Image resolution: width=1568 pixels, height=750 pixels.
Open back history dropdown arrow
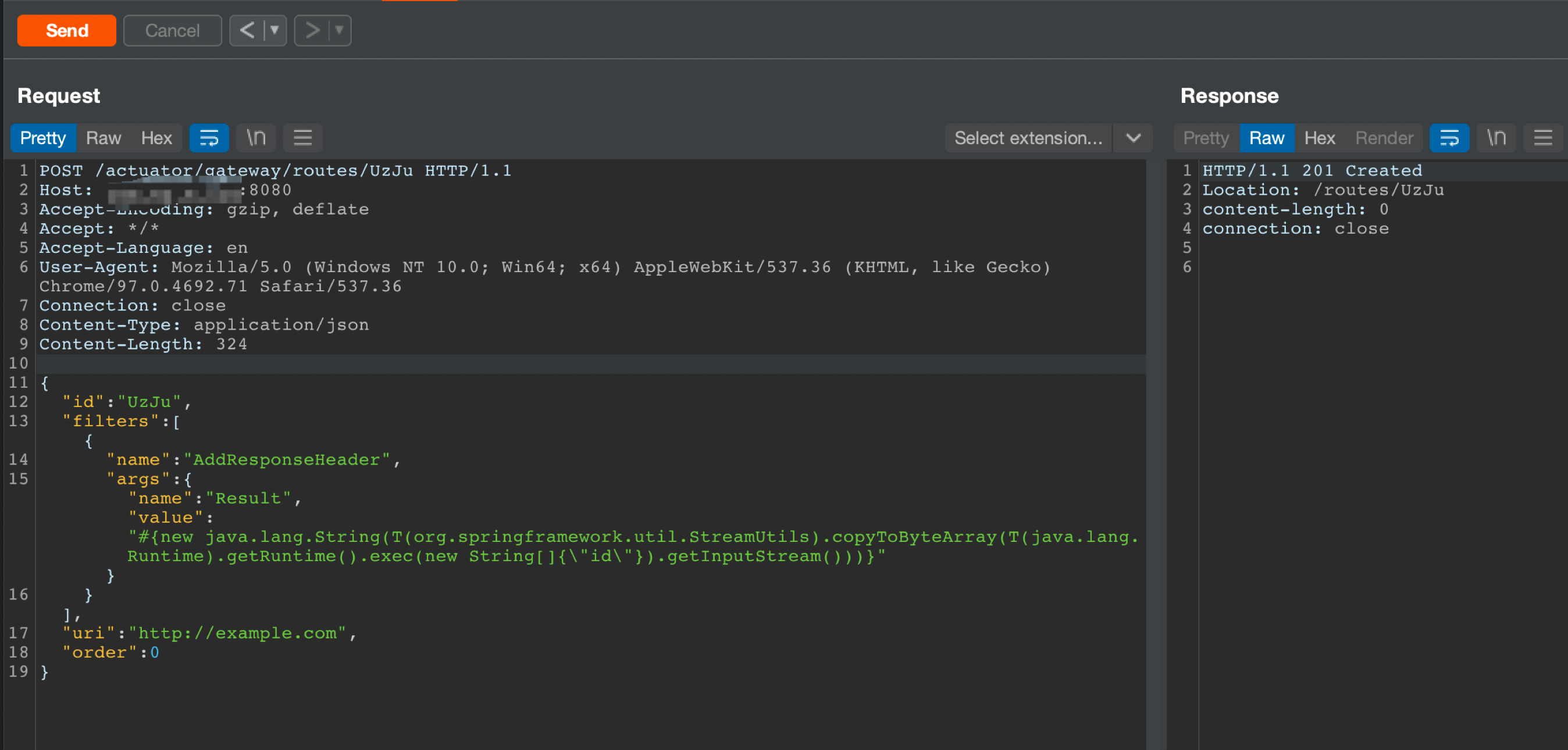pos(275,30)
